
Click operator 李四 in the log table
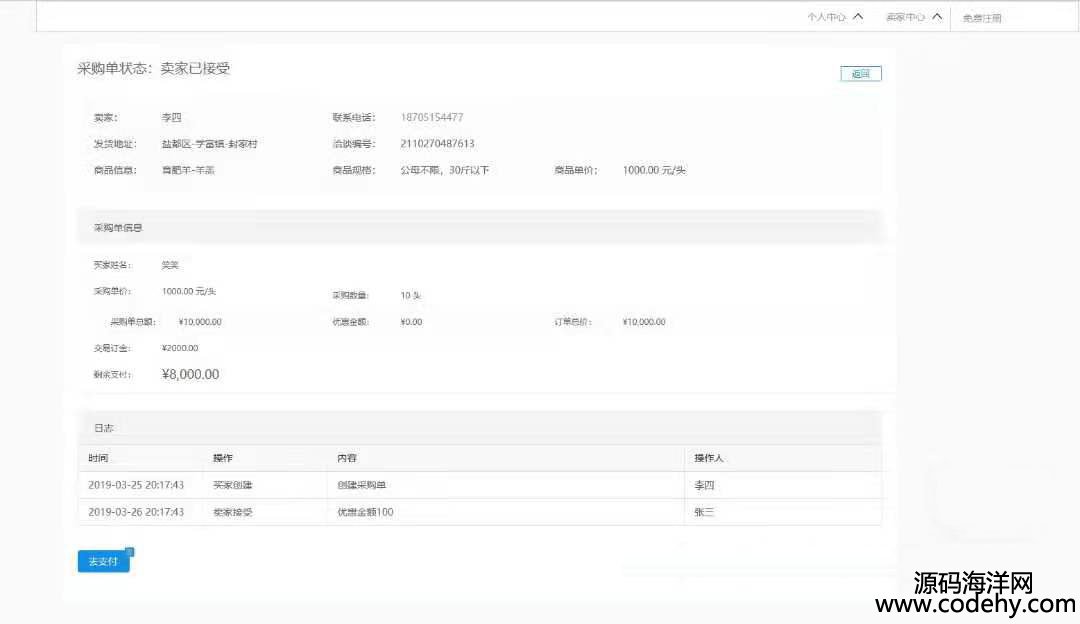(704, 485)
